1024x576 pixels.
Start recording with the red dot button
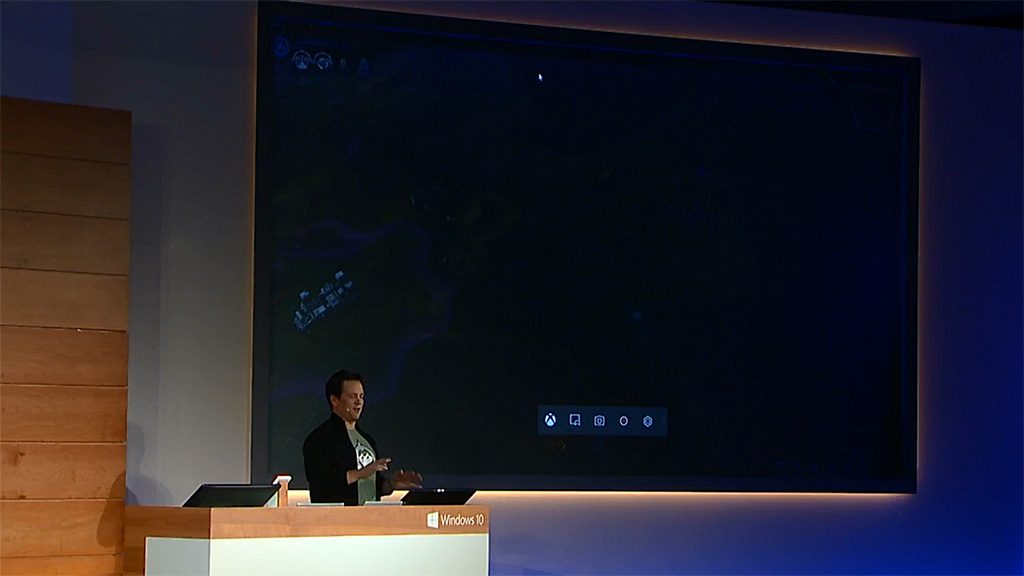click(x=623, y=421)
